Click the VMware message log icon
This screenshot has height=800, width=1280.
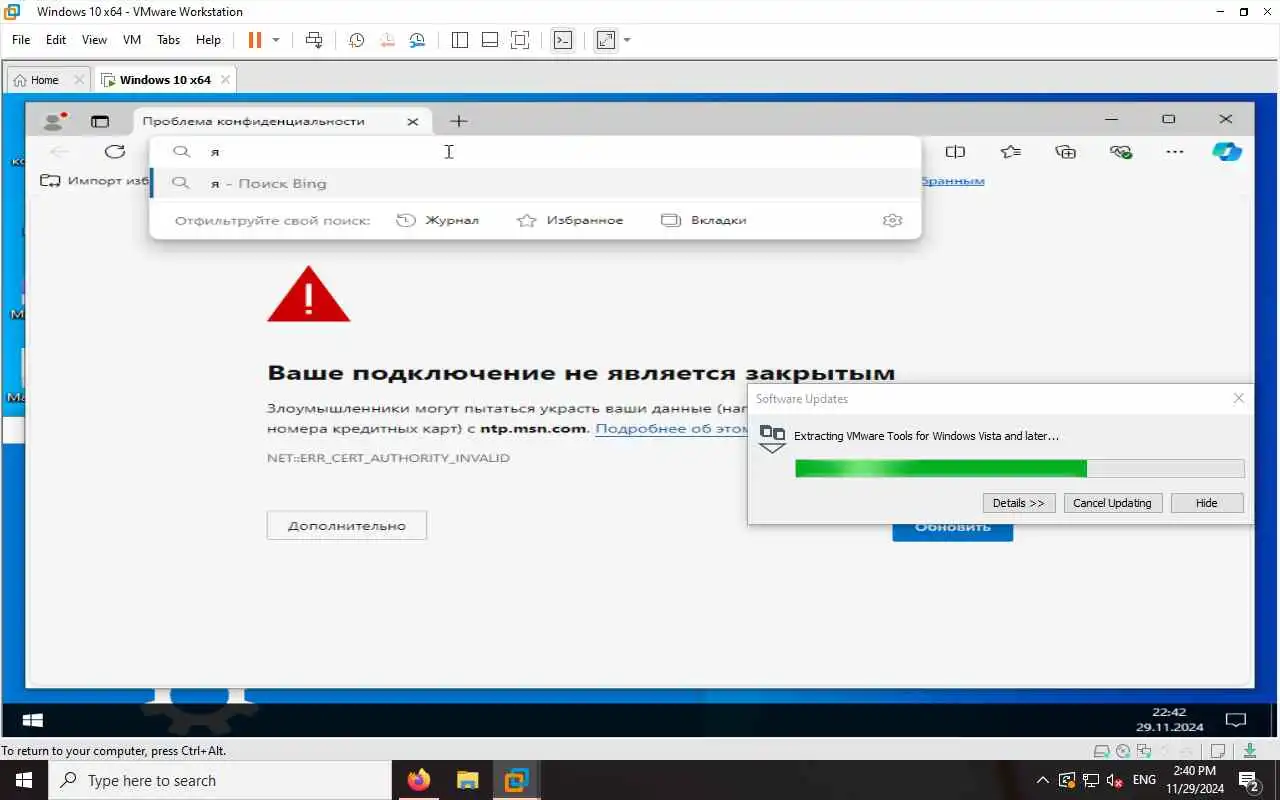(1218, 752)
